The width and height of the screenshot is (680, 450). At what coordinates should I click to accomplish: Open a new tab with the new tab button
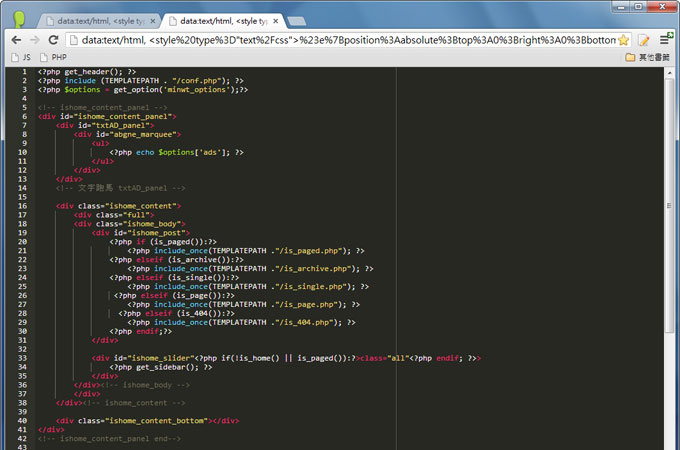pyautogui.click(x=297, y=21)
